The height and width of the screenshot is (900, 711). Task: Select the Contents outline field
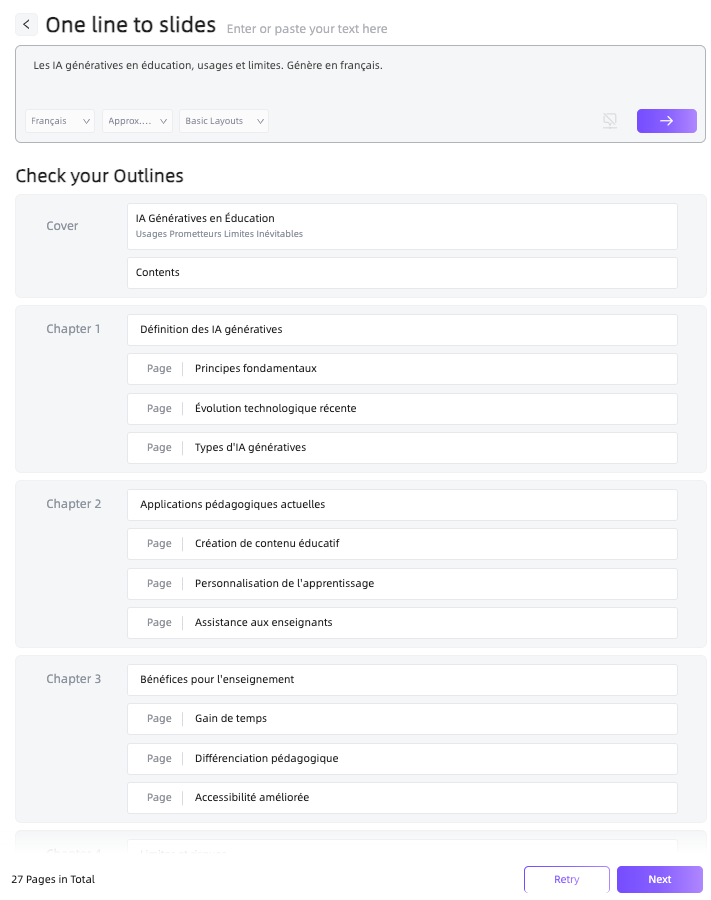(401, 273)
